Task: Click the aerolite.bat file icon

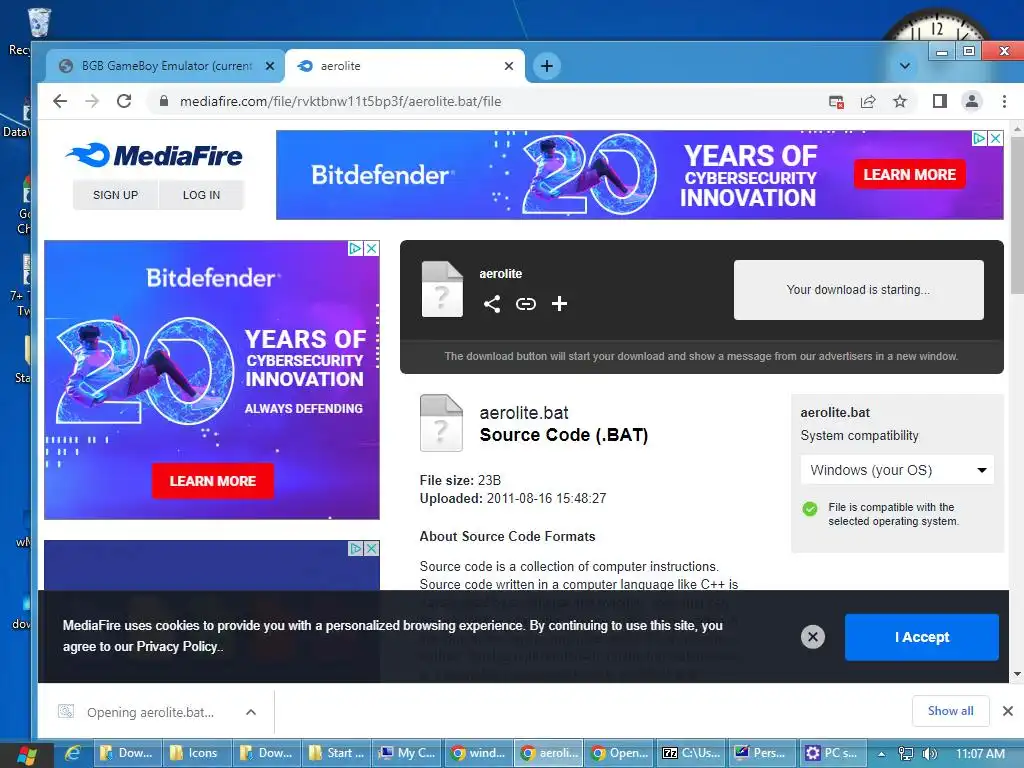Action: click(441, 423)
